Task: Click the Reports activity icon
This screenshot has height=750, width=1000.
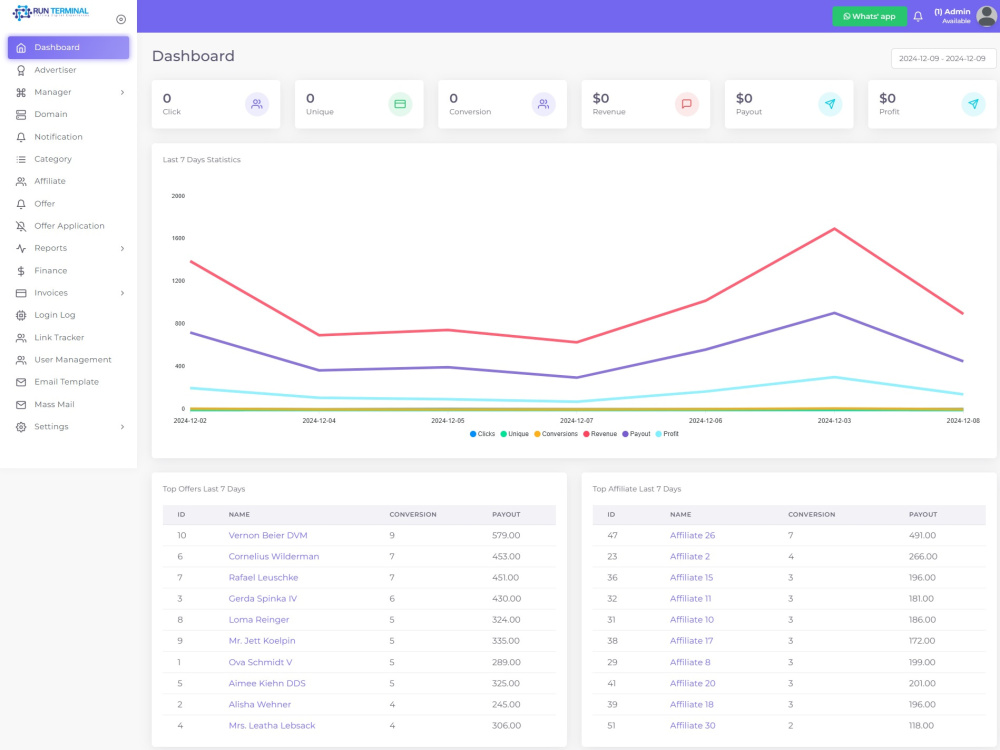Action: click(21, 249)
